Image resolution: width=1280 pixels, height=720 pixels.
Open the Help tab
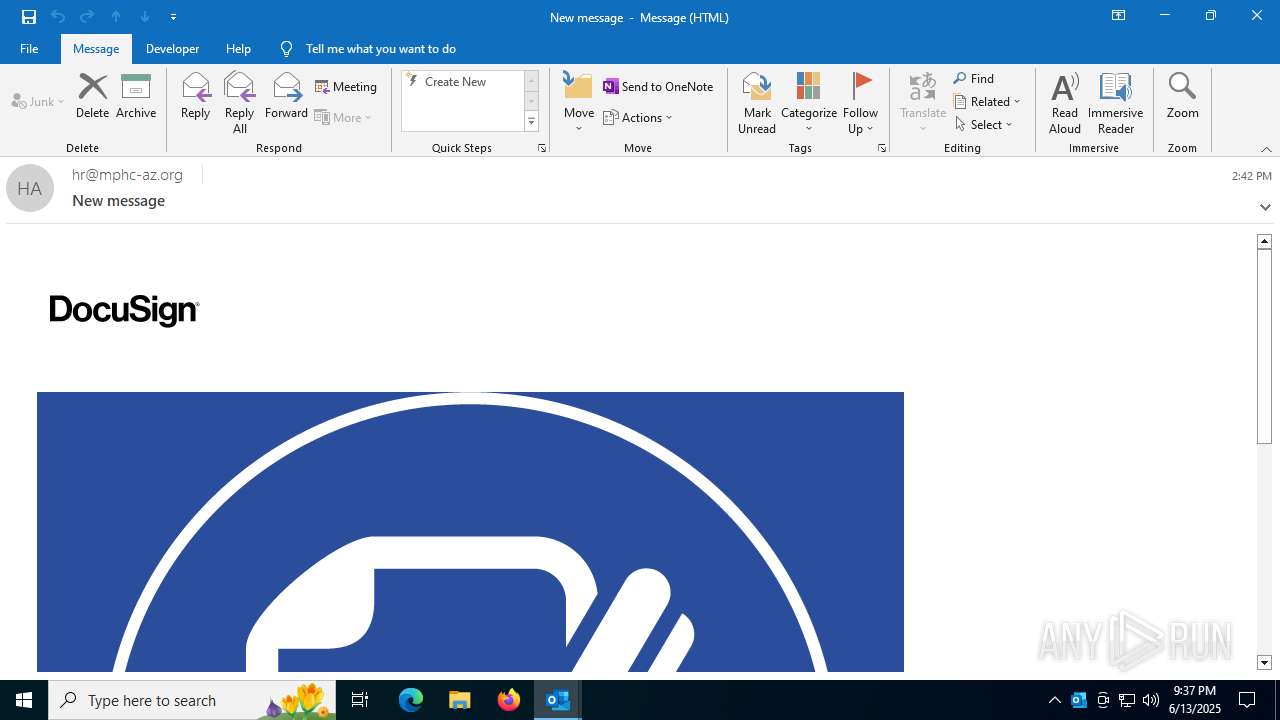[x=238, y=48]
